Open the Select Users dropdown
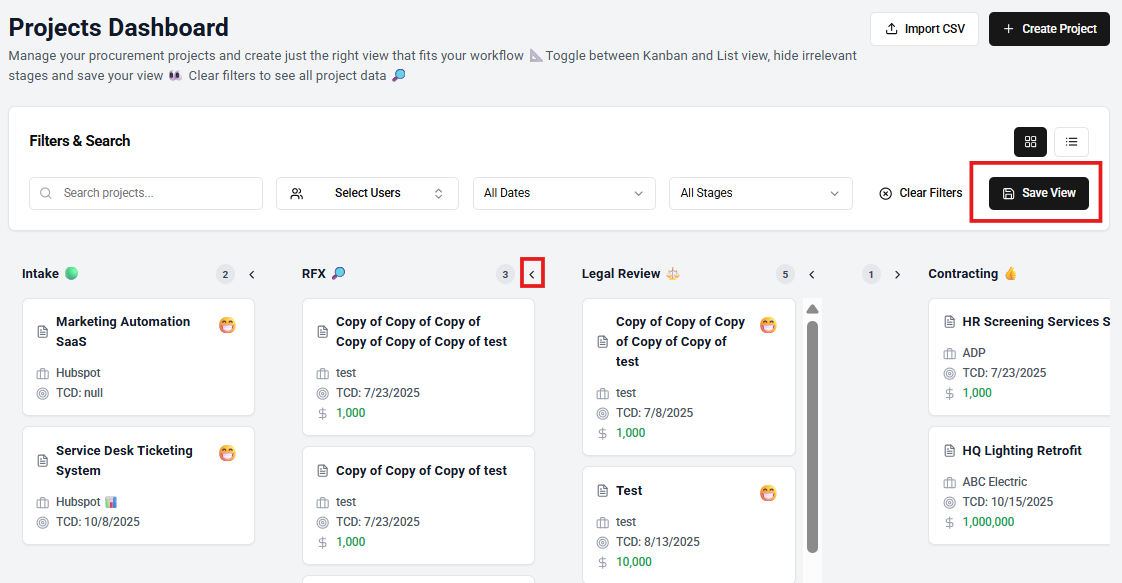The image size is (1122, 583). click(367, 193)
